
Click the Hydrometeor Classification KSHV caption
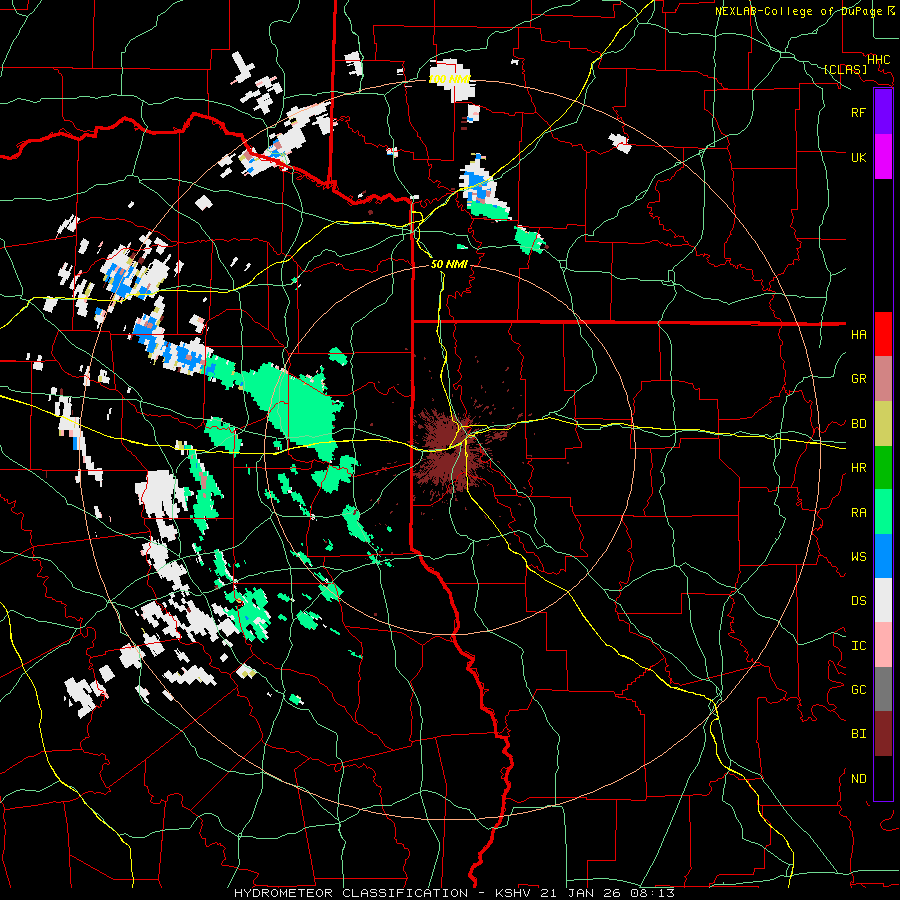point(454,893)
